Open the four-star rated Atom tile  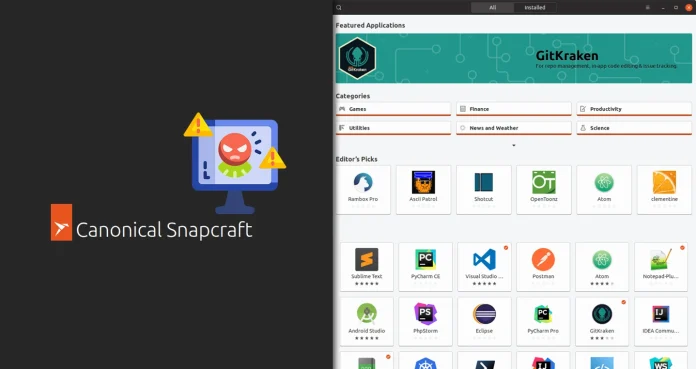click(602, 267)
